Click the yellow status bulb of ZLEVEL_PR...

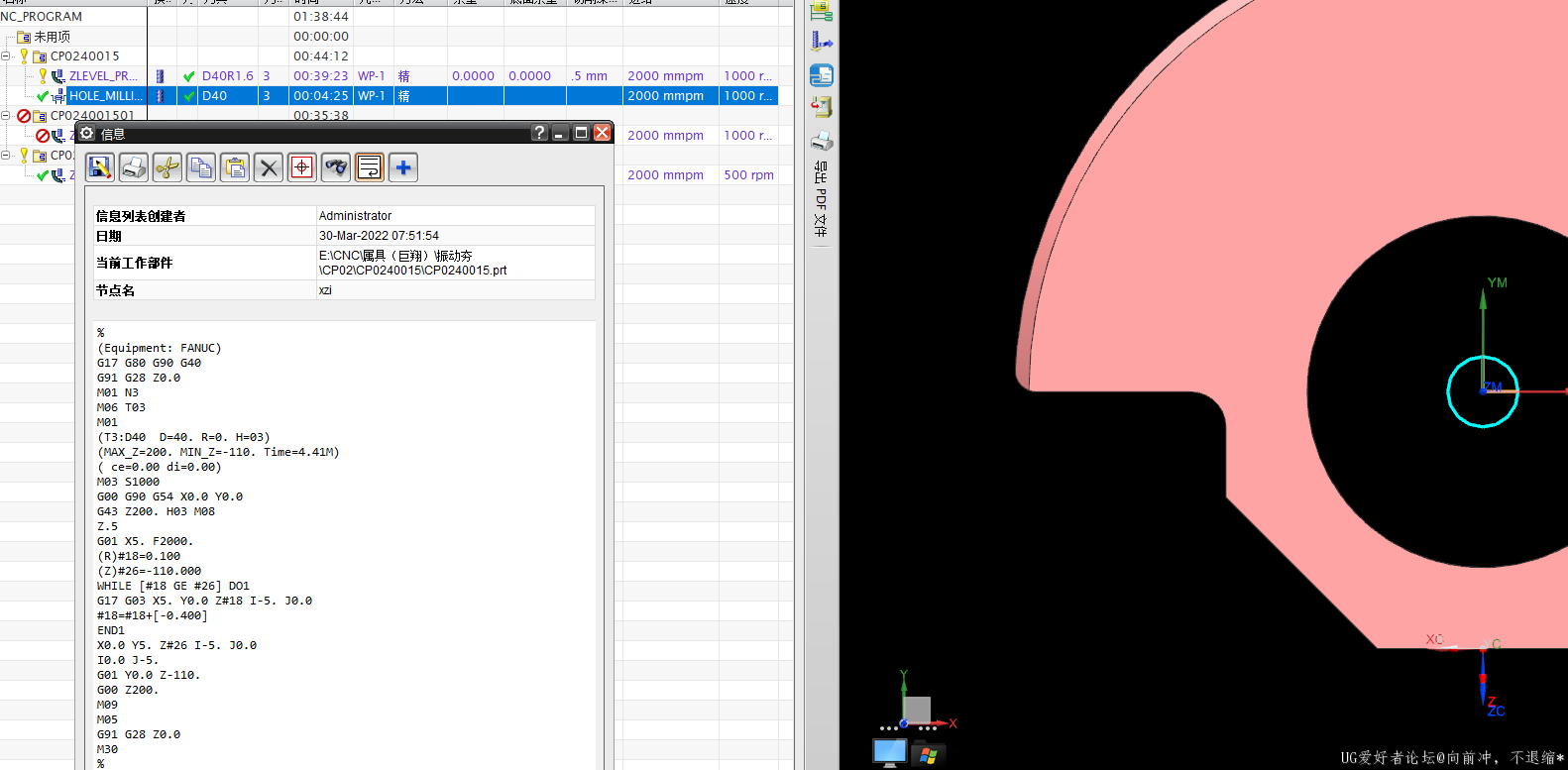coord(43,76)
